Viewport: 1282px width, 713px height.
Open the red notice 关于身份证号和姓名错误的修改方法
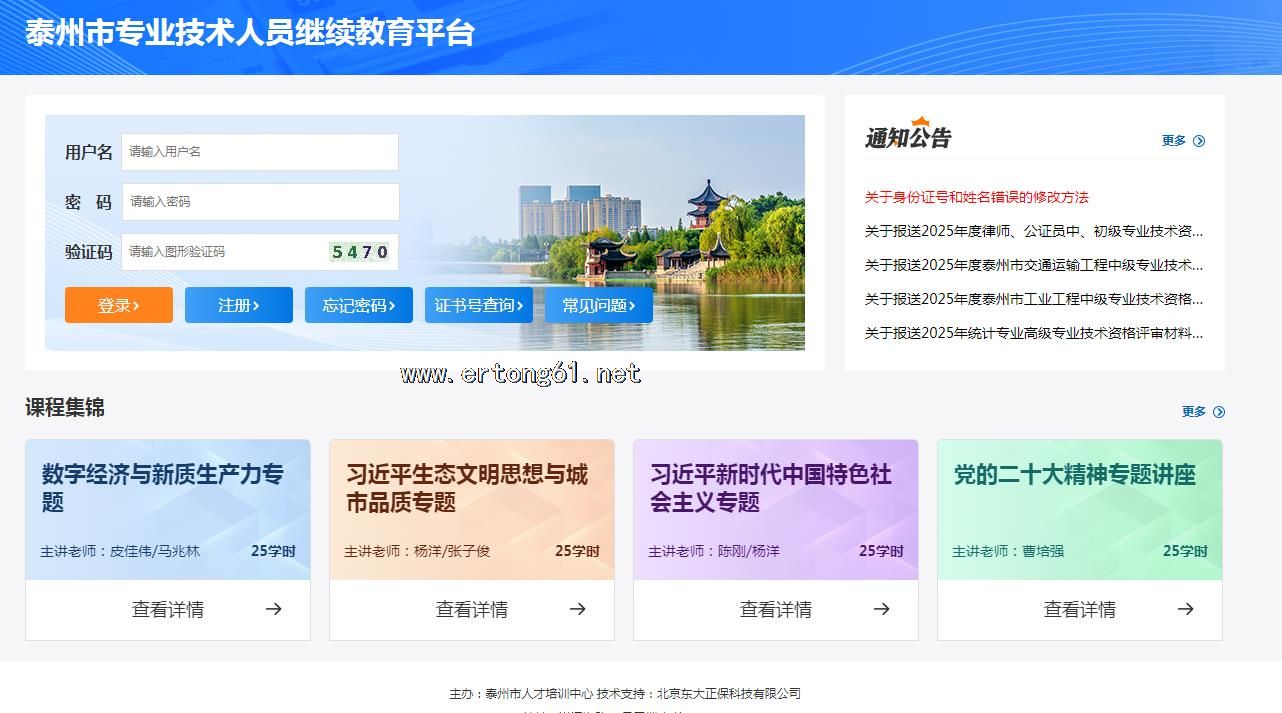(976, 197)
